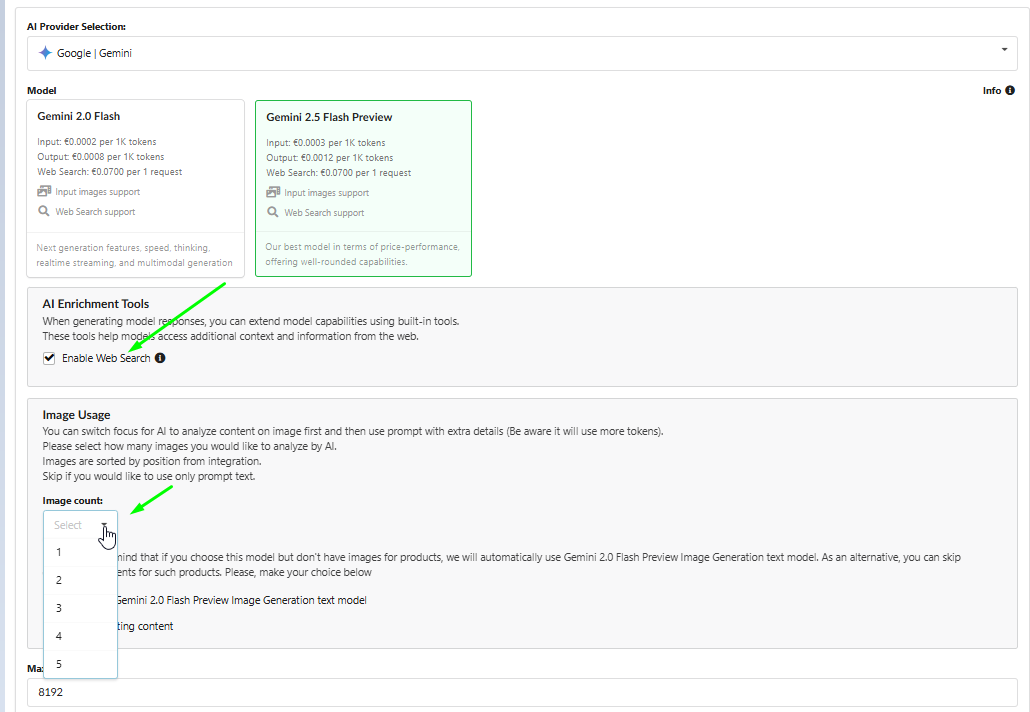Click Web Search magnifier icon in Gemini 2.0 Flash
1030x712 pixels.
coord(44,211)
